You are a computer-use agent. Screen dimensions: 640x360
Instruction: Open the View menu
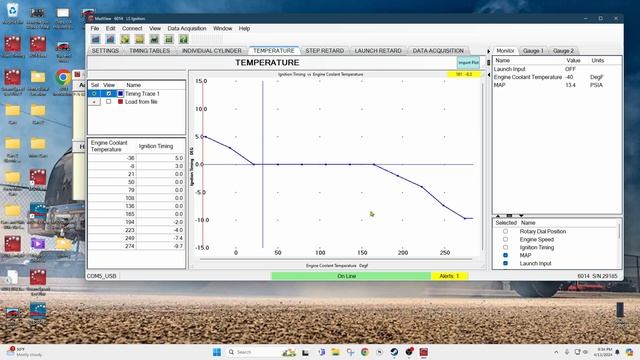click(x=155, y=29)
